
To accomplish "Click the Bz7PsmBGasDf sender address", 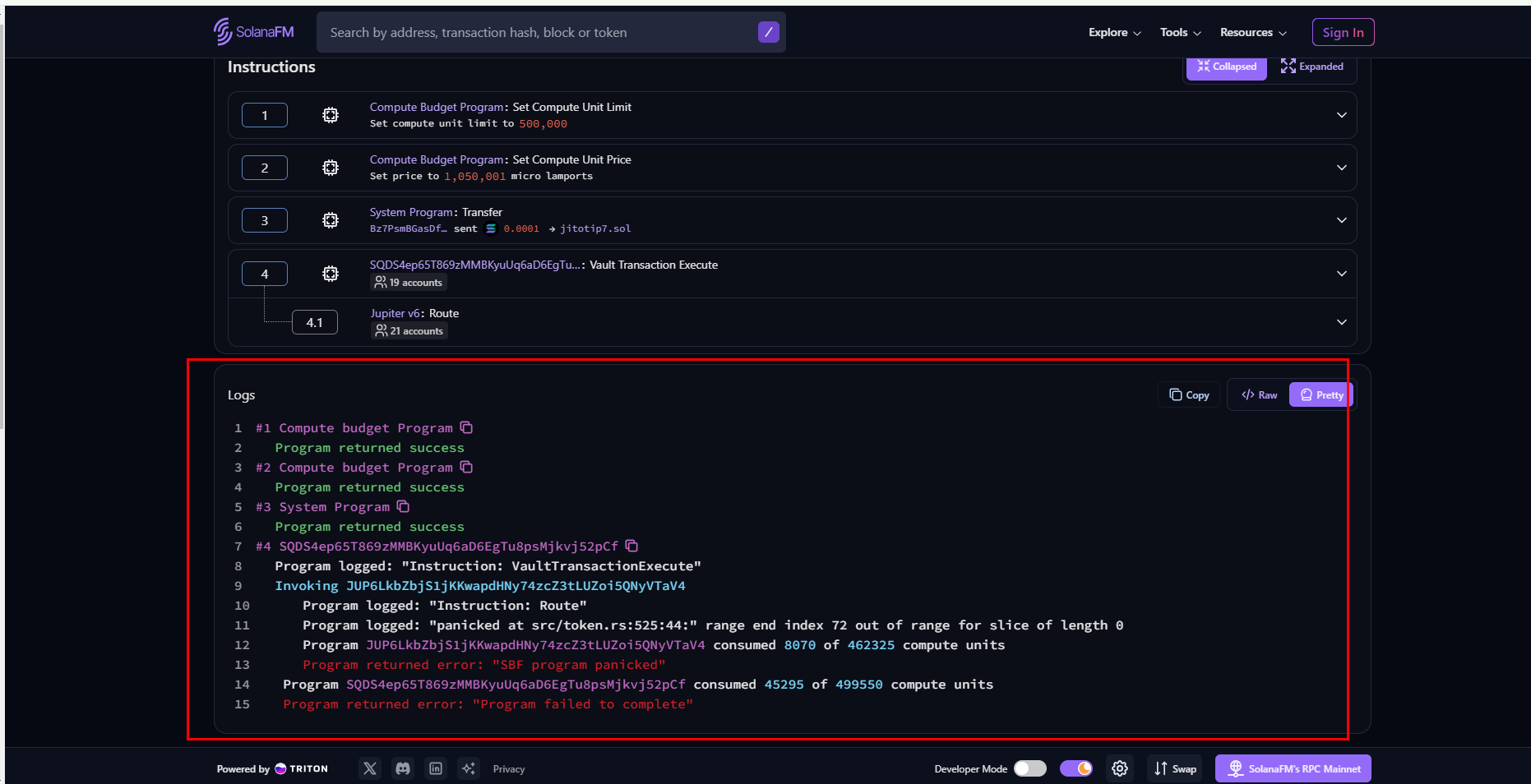I will click(x=409, y=228).
